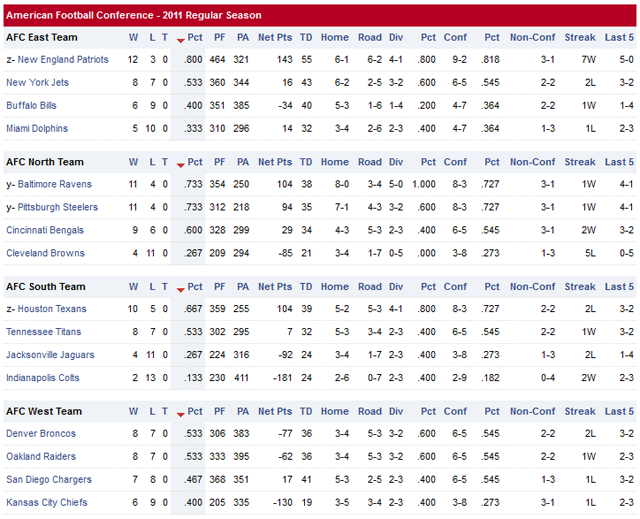Open the New York Jets team link
Viewport: 640px width, 519px height.
click(37, 82)
